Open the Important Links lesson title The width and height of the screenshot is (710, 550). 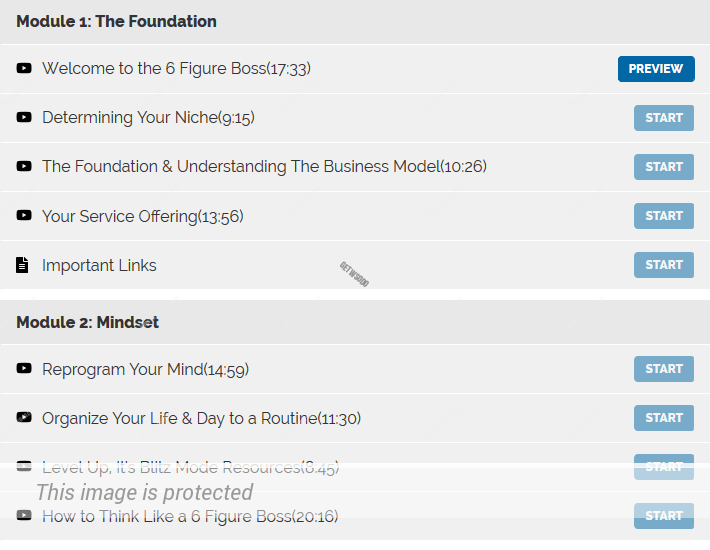(x=99, y=265)
